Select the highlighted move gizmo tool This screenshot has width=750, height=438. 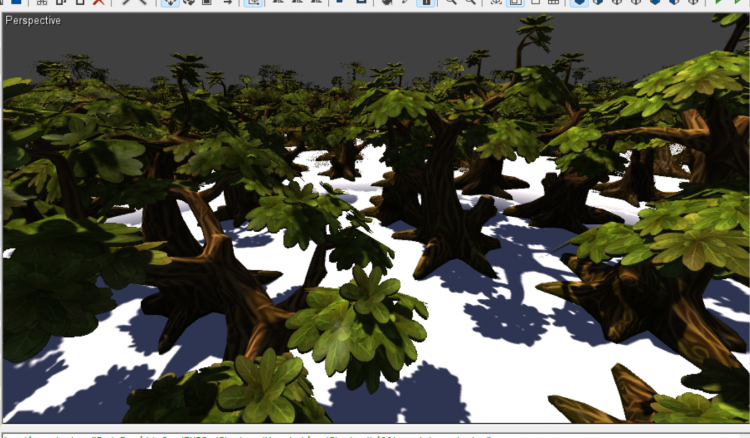click(169, 3)
